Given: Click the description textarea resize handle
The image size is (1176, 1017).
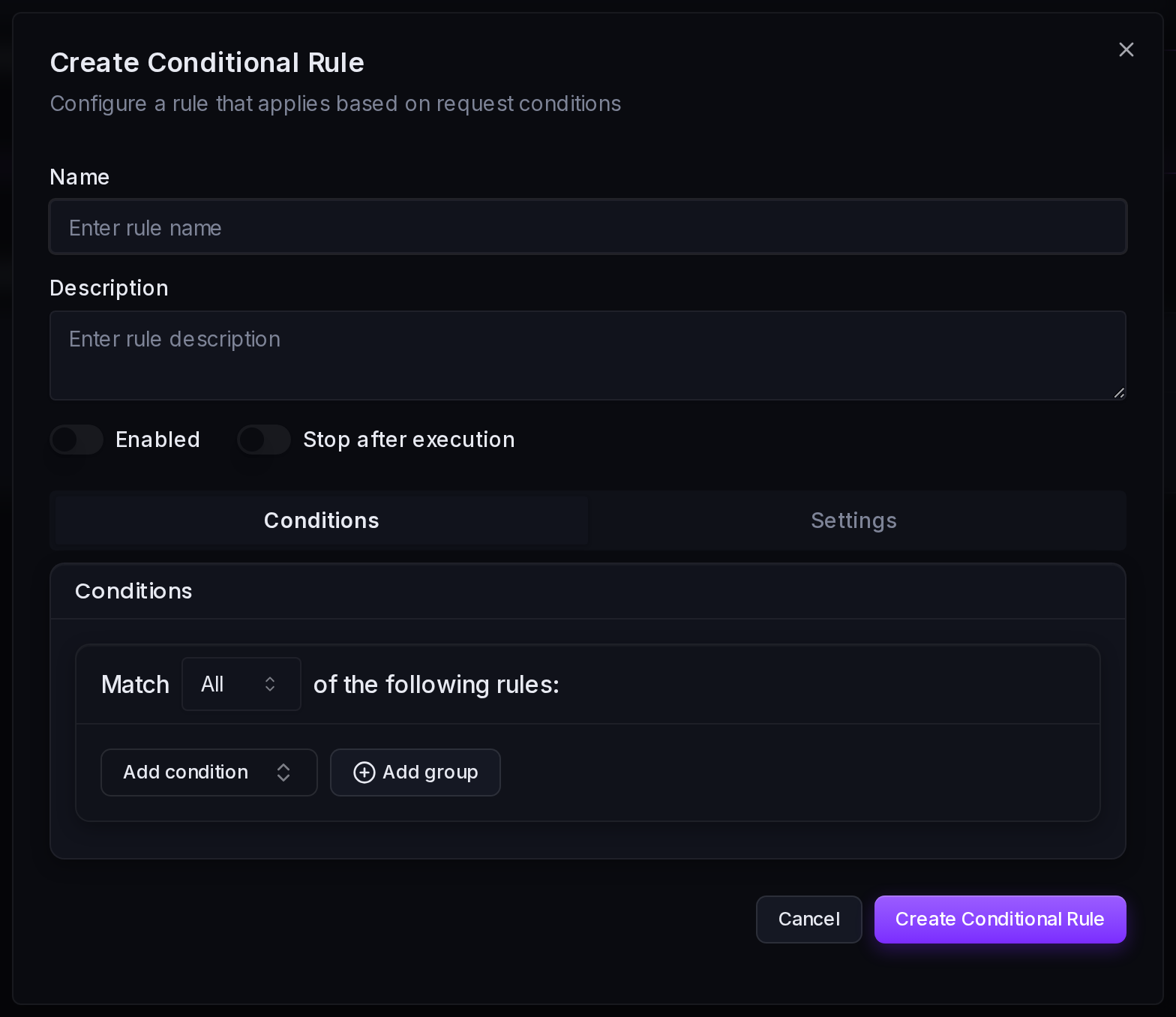Looking at the screenshot, I should pos(1119,392).
